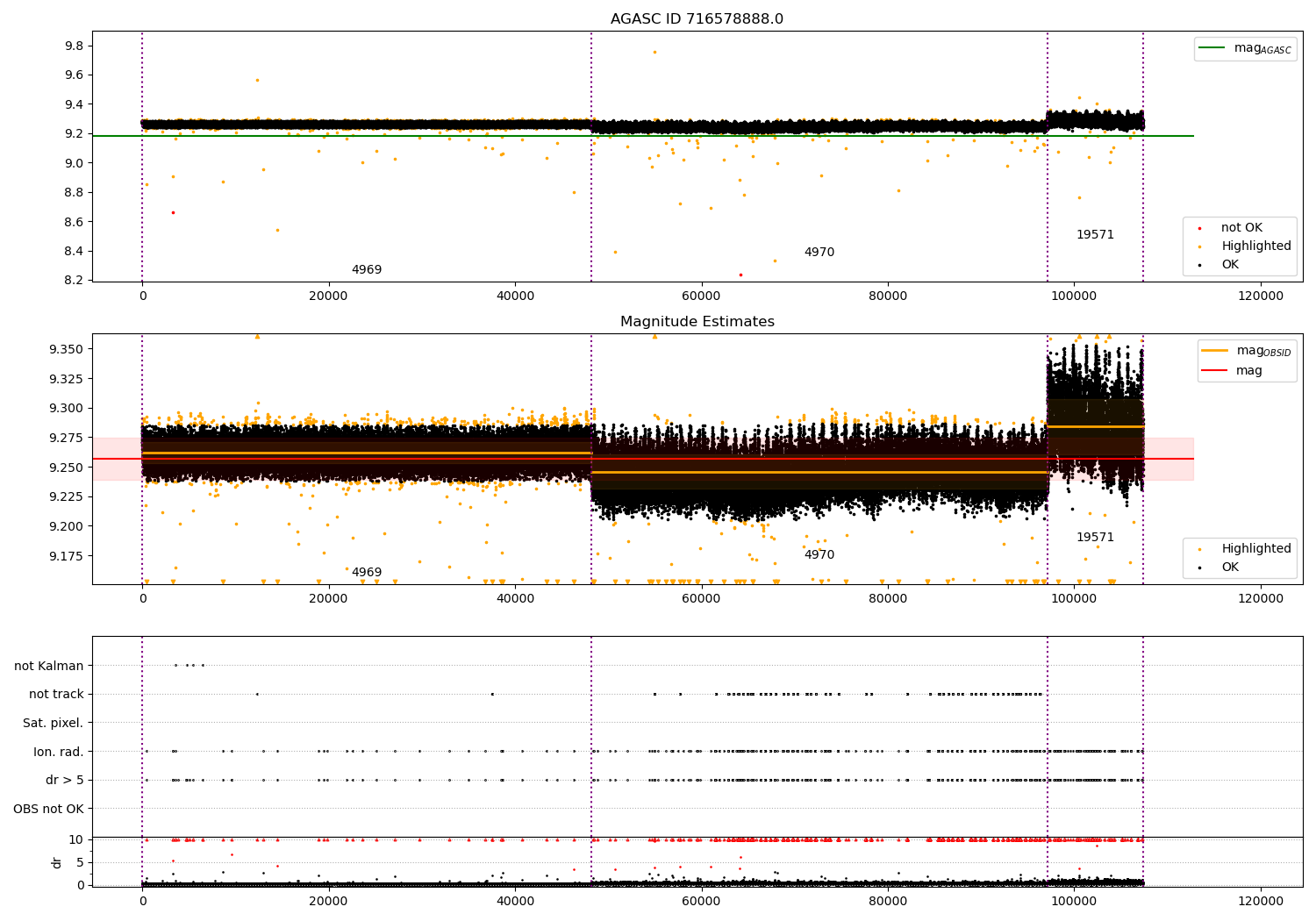Click obsid label 4969 in the Magnitude Estimates plot
Screen dimensions: 1316x921
pos(367,573)
